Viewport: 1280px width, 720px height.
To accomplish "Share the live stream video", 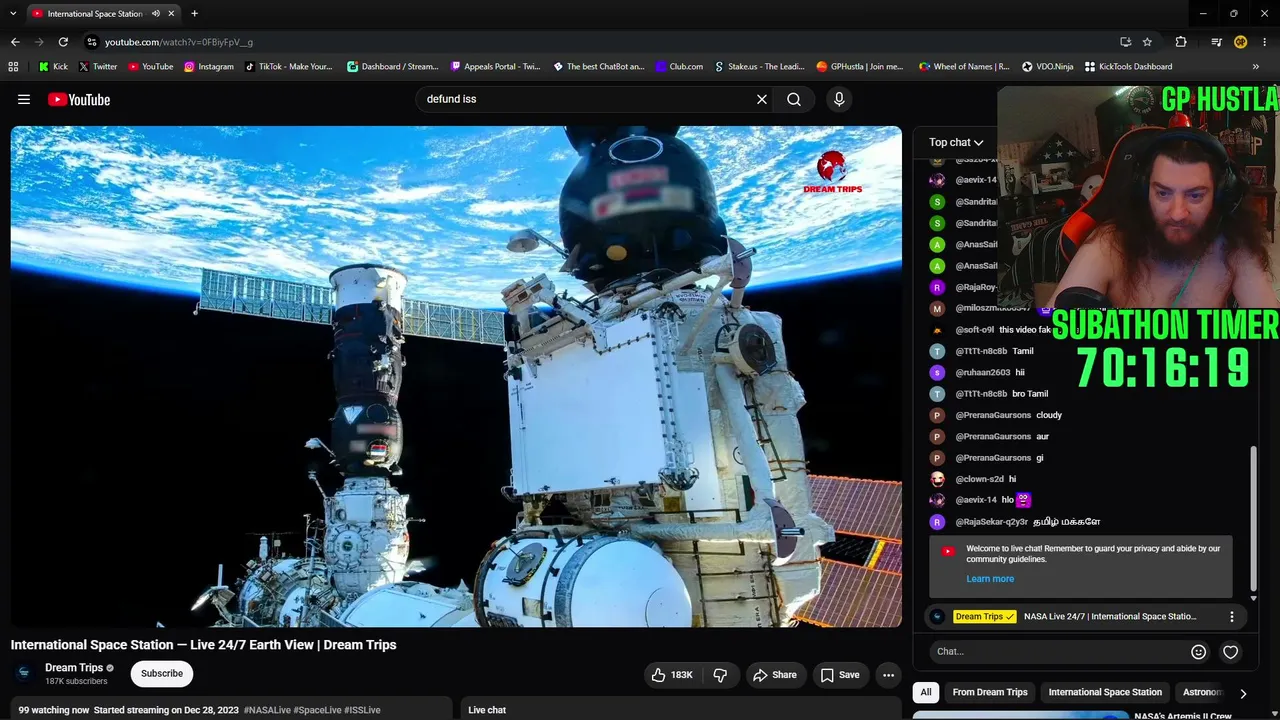I will pyautogui.click(x=775, y=675).
